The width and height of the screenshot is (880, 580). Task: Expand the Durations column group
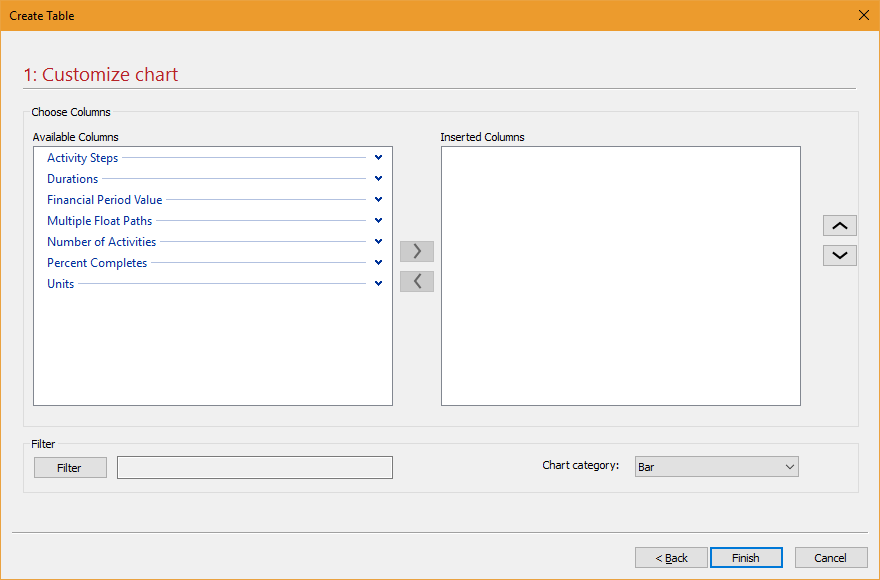[x=378, y=178]
